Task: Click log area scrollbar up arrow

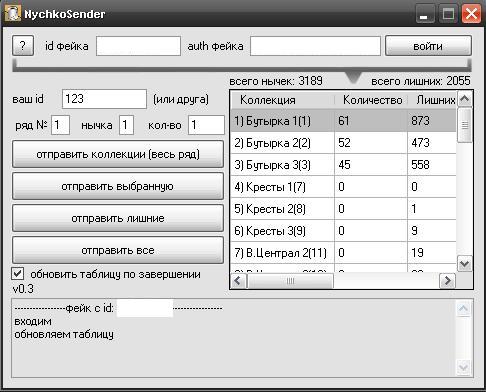Action: (x=464, y=309)
